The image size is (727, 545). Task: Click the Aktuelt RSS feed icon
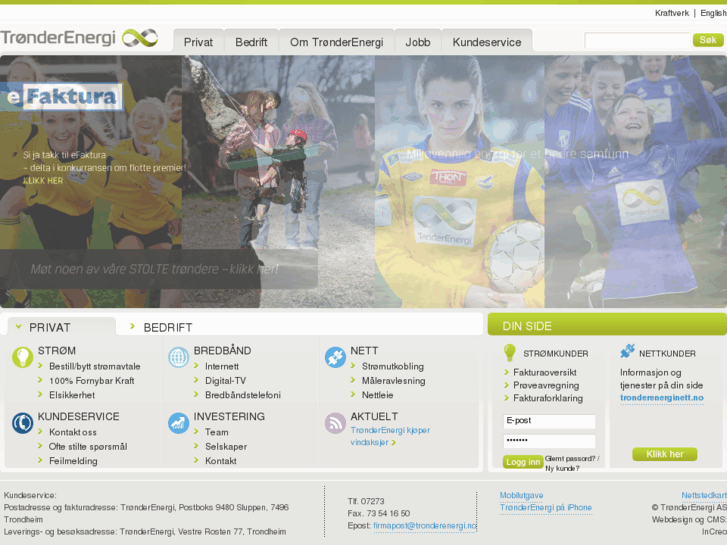pos(335,423)
